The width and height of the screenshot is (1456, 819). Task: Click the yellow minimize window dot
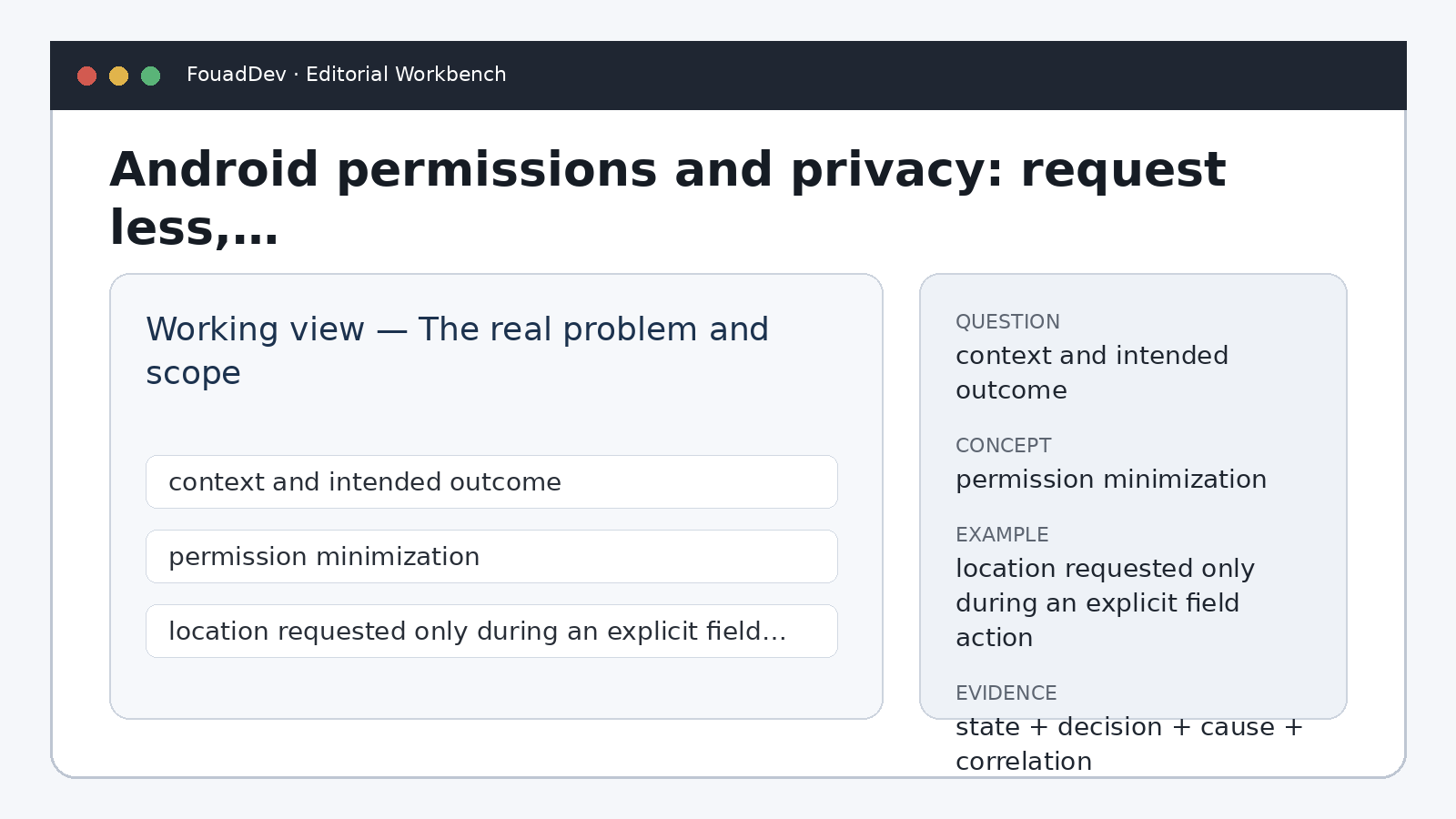119,76
